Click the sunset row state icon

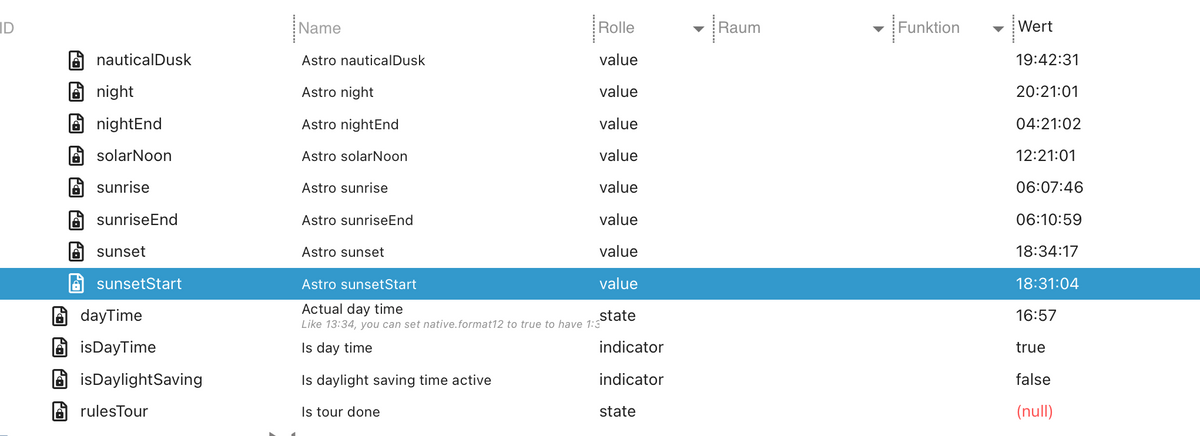(75, 252)
